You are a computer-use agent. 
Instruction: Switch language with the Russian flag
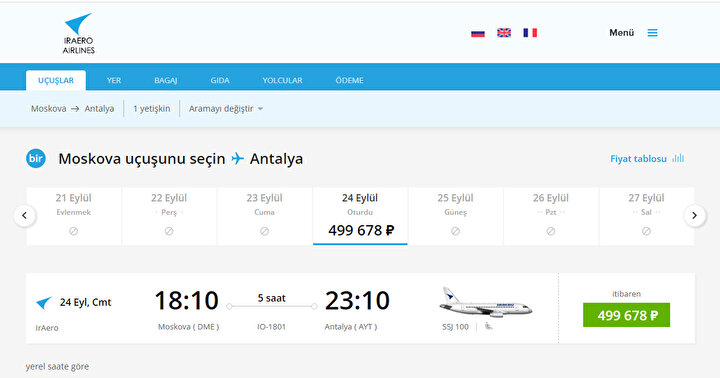478,33
